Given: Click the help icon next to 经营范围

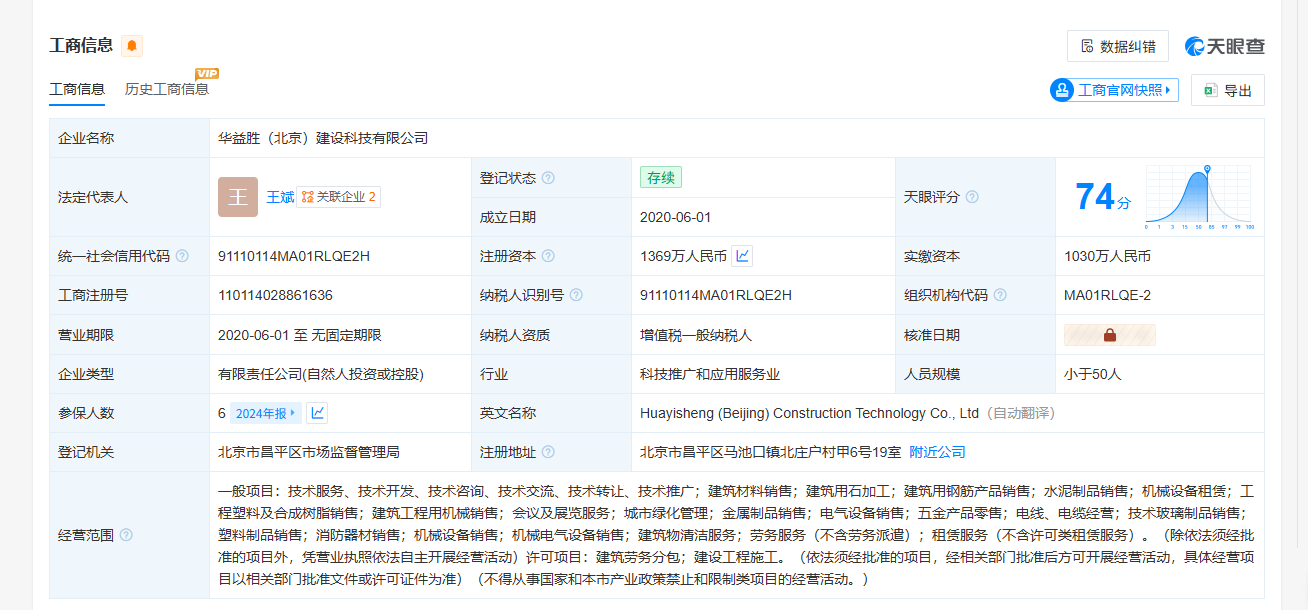Looking at the screenshot, I should (x=126, y=535).
